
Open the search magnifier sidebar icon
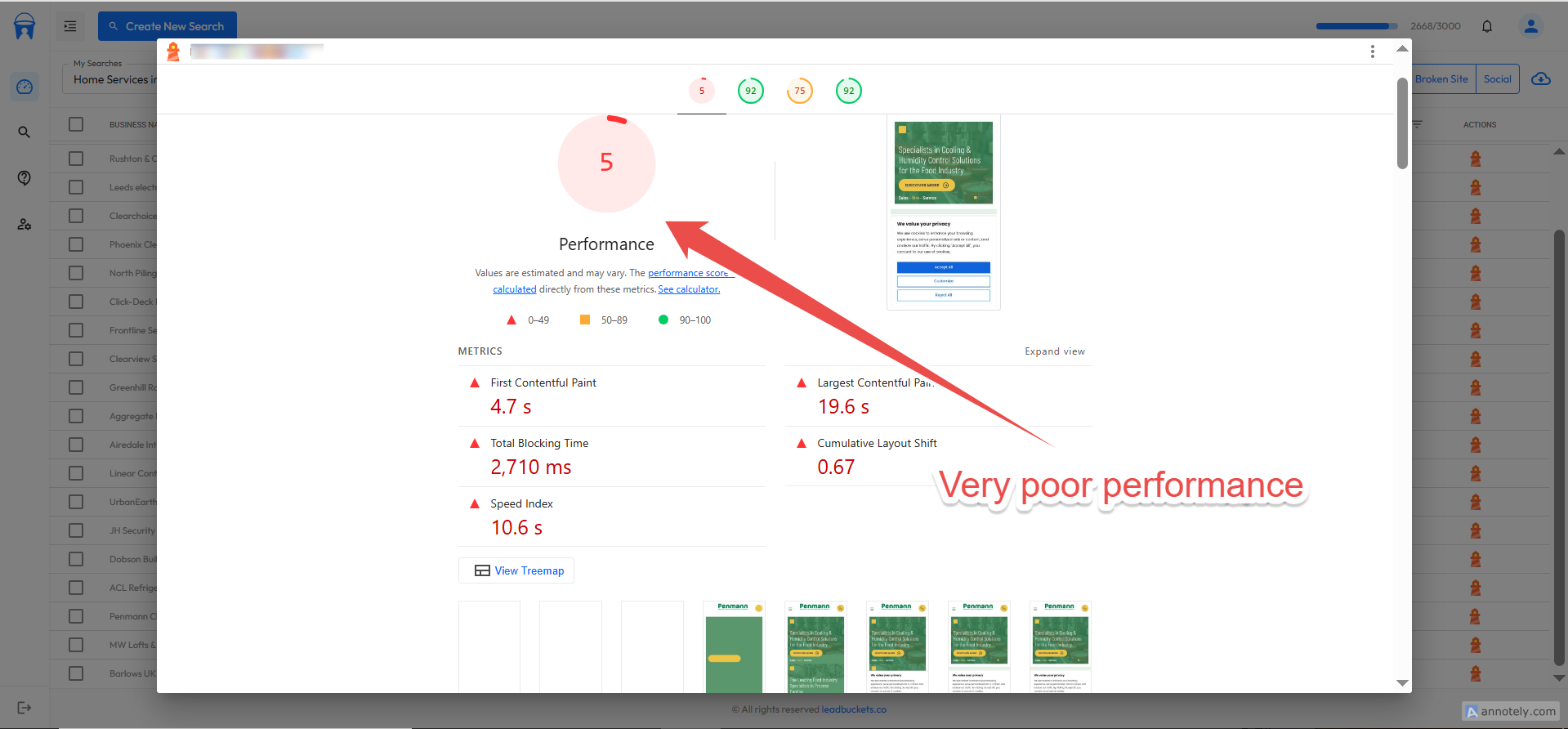pos(25,132)
